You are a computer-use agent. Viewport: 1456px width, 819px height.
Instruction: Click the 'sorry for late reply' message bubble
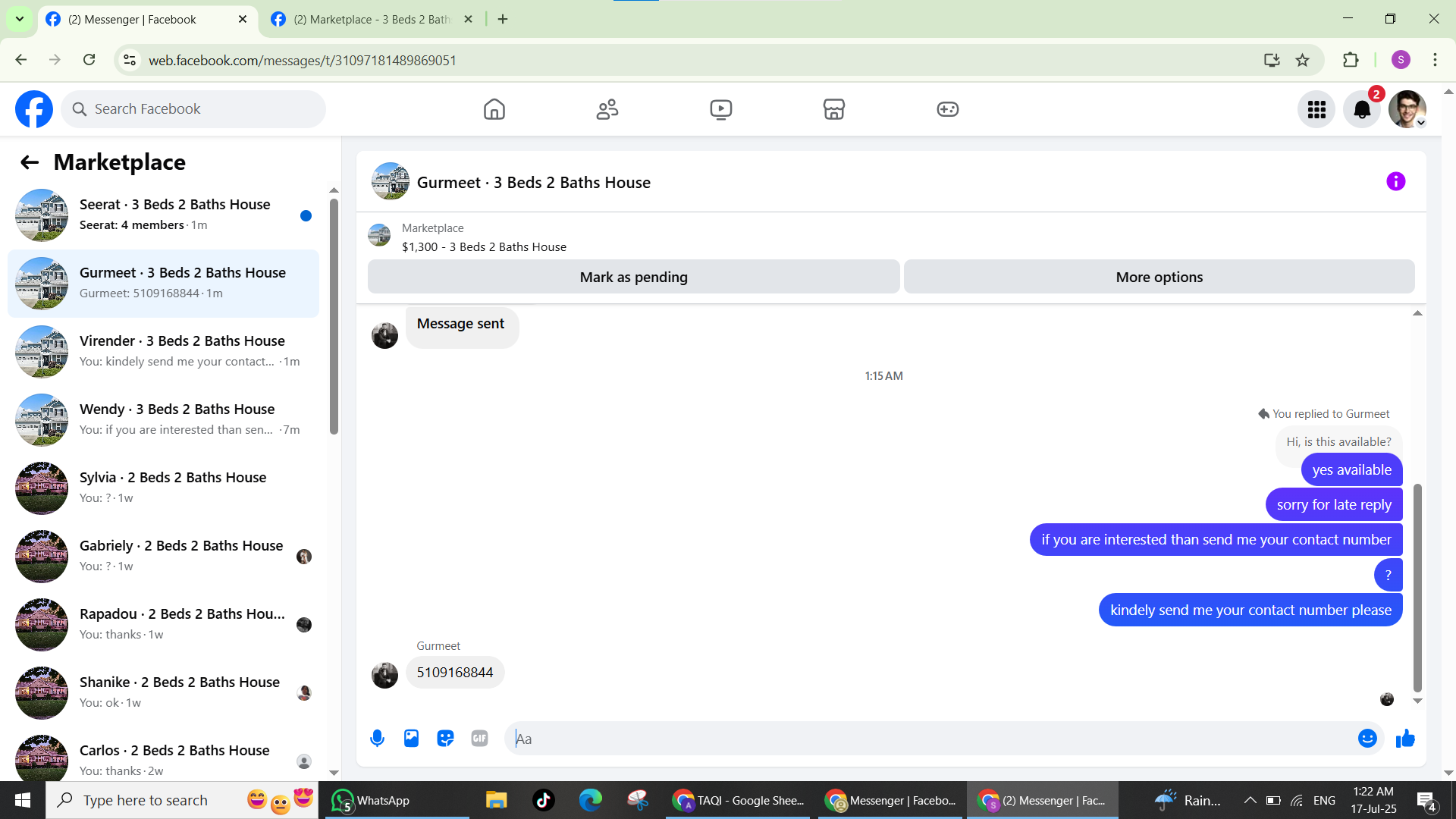click(x=1334, y=505)
